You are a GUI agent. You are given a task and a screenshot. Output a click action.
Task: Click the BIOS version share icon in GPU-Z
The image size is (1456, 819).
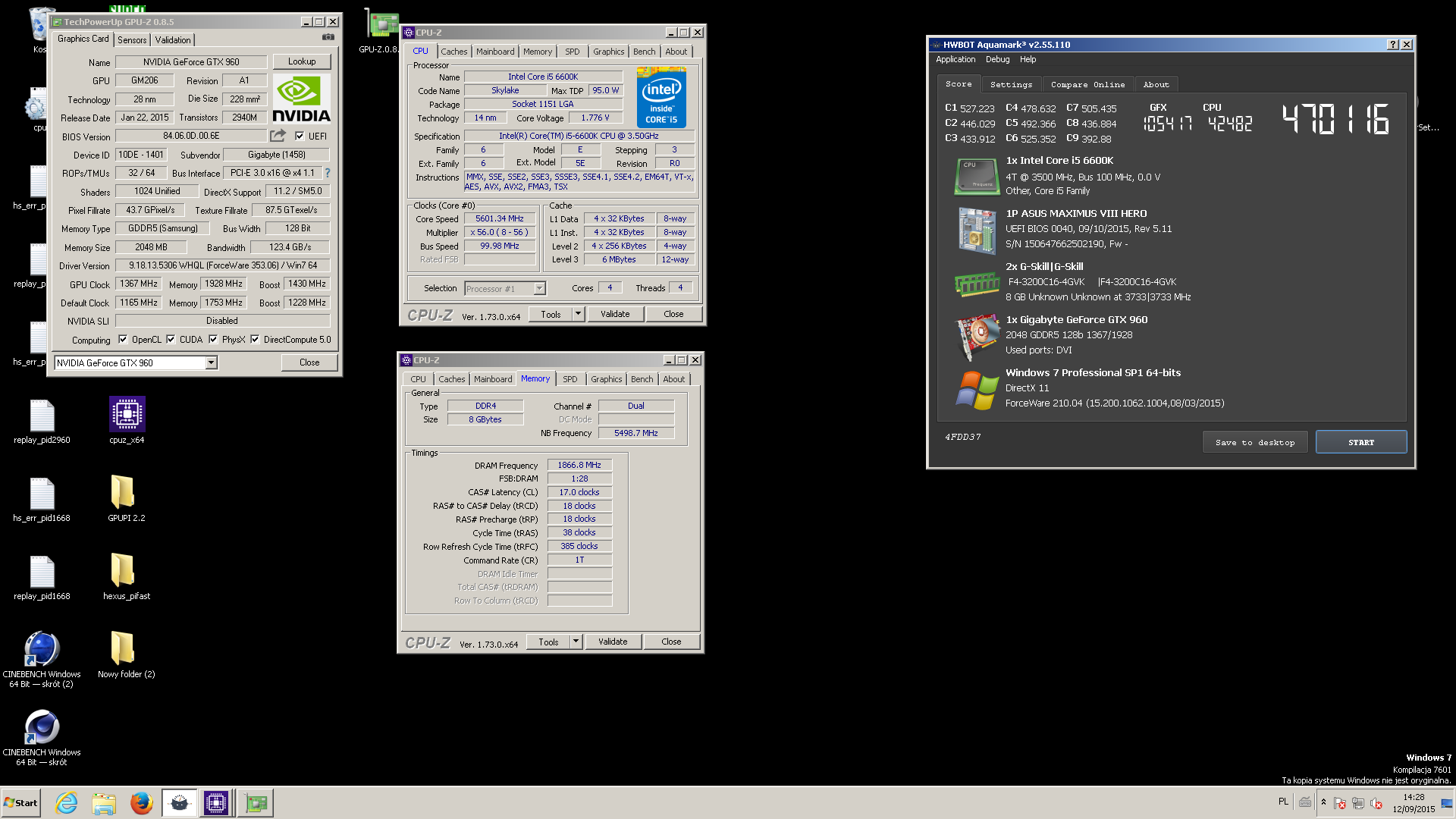[278, 136]
